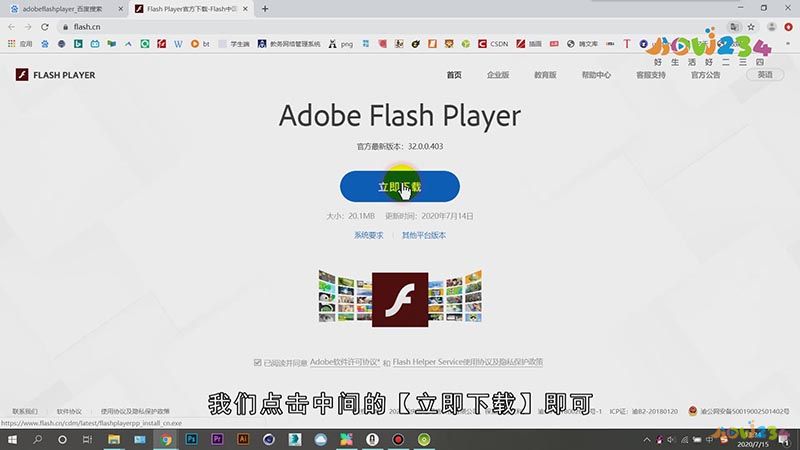
Task: Select 帮助中心 in the site navigation
Action: click(x=596, y=75)
